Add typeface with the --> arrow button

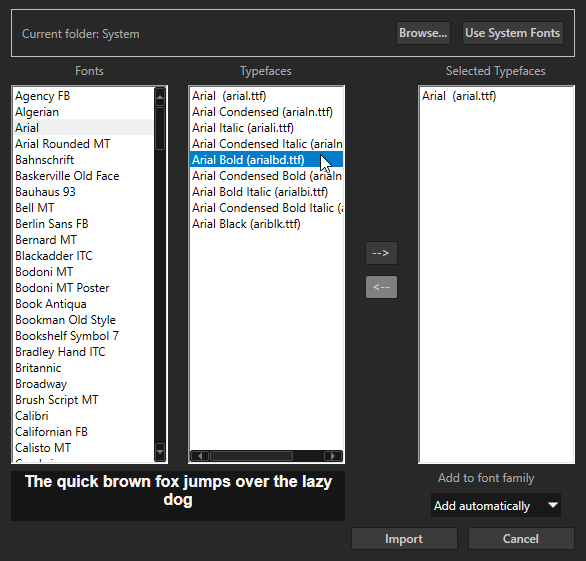click(381, 253)
